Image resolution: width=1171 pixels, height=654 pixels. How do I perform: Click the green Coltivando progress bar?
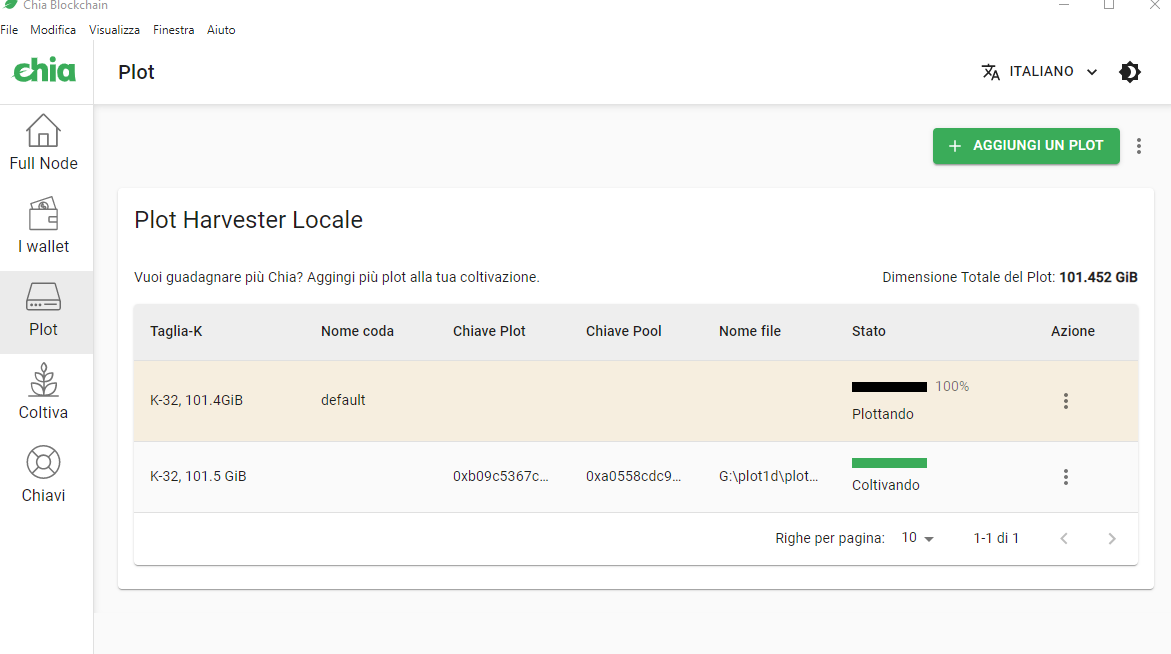click(889, 463)
